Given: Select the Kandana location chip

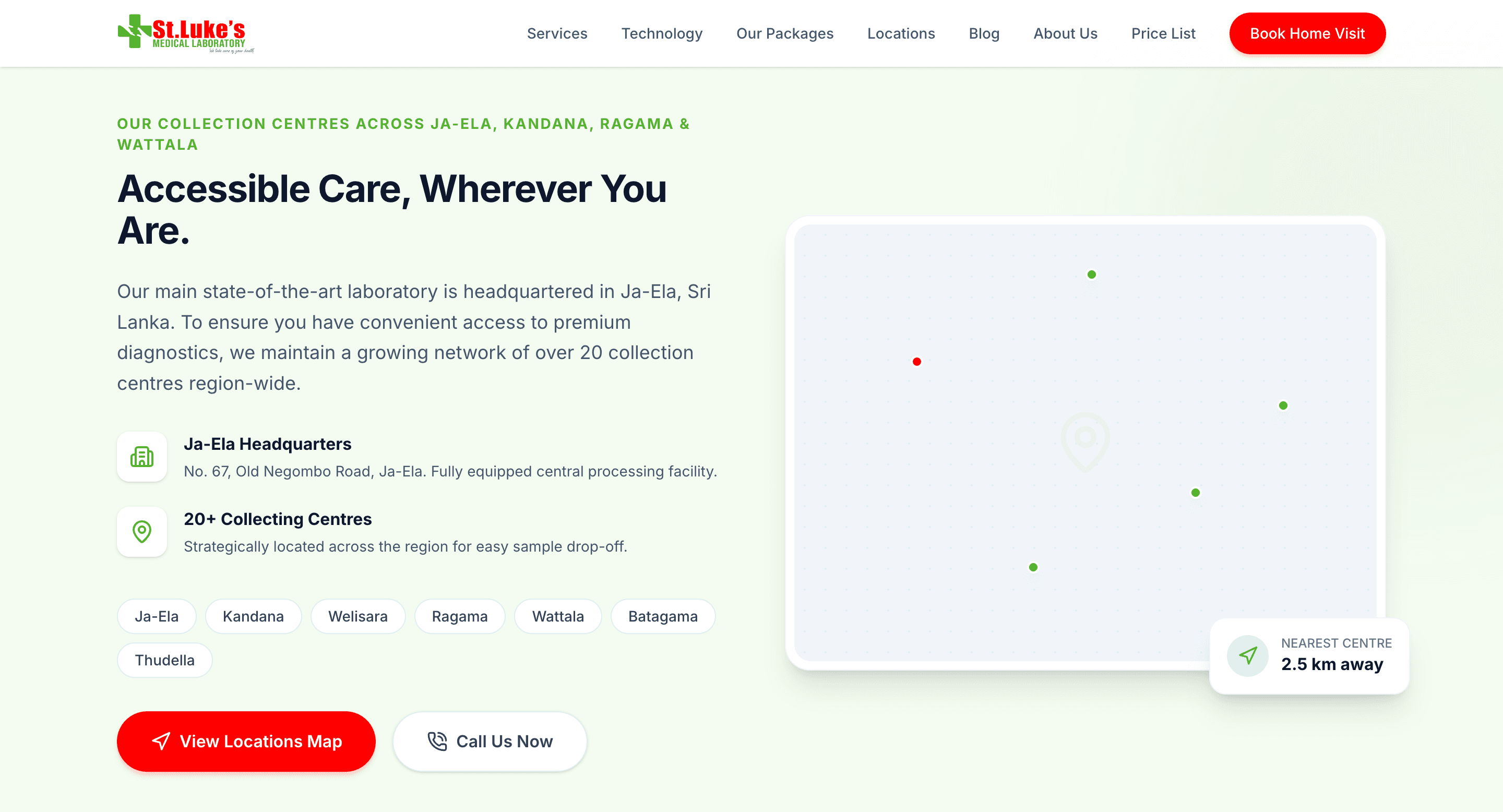Looking at the screenshot, I should click(x=253, y=616).
